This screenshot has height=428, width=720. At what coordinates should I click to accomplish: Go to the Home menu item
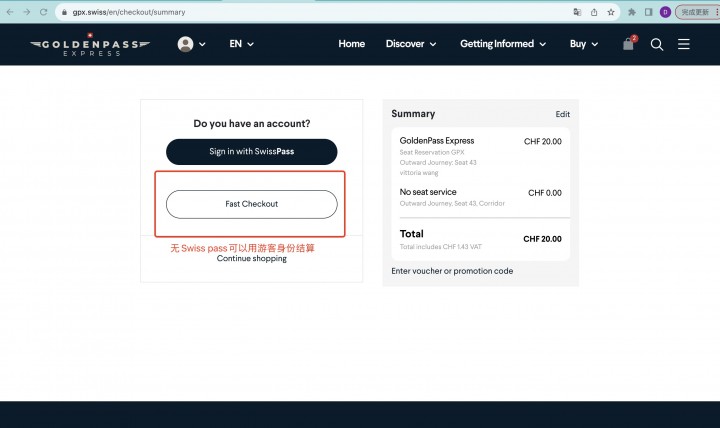[352, 44]
